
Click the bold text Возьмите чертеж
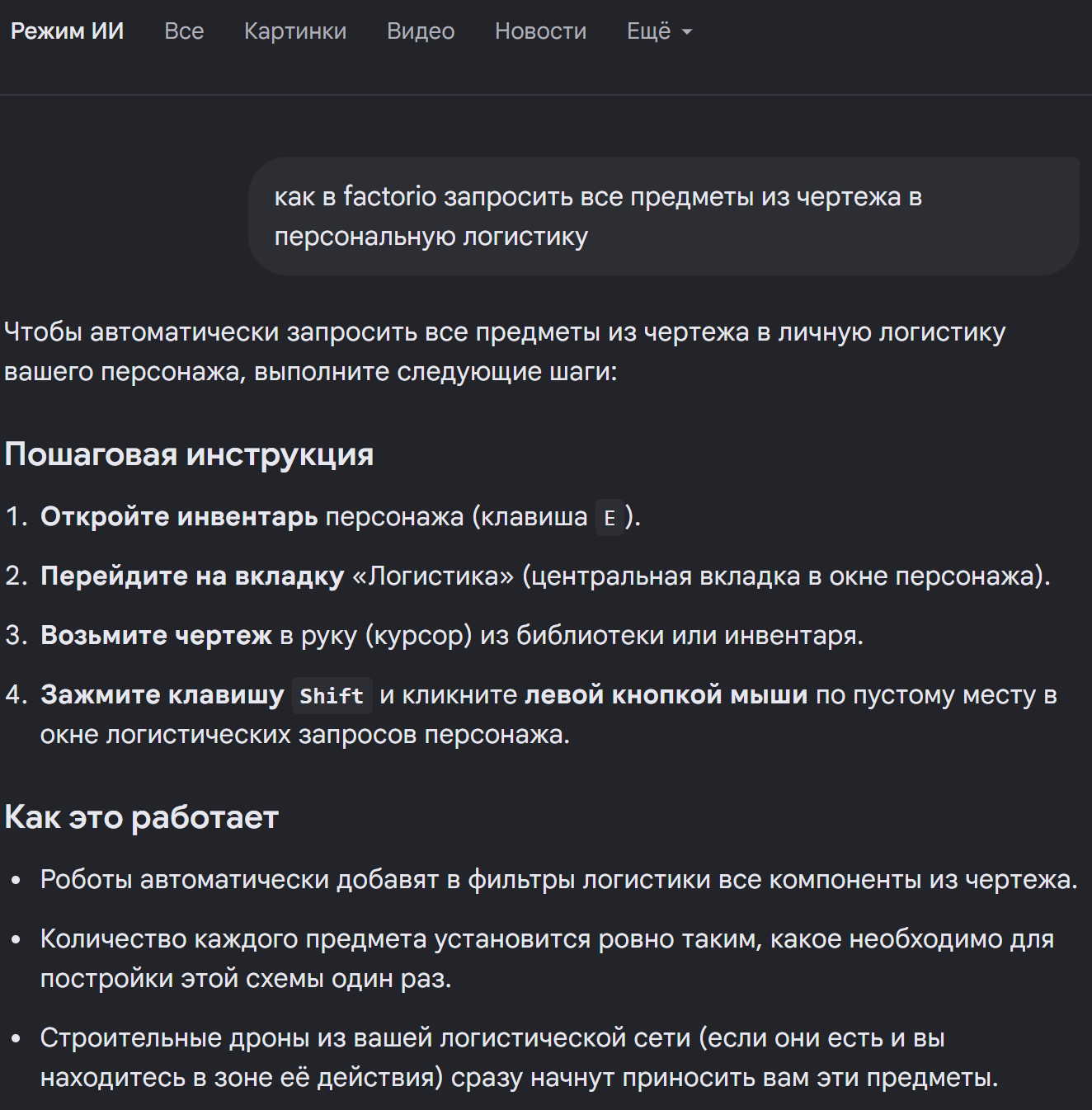pos(156,636)
